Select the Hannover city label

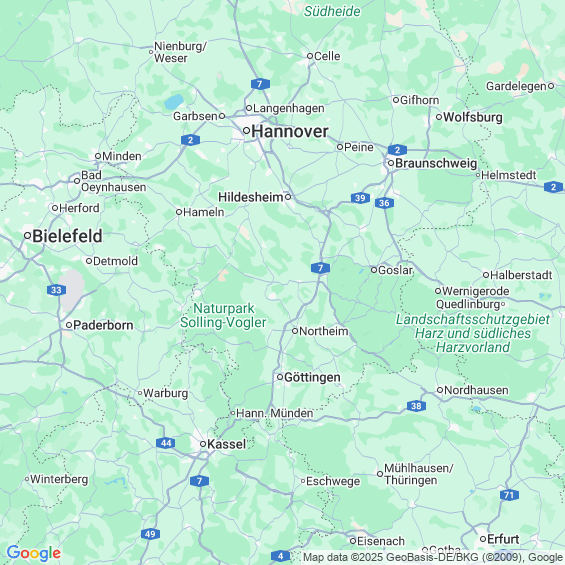pyautogui.click(x=290, y=131)
